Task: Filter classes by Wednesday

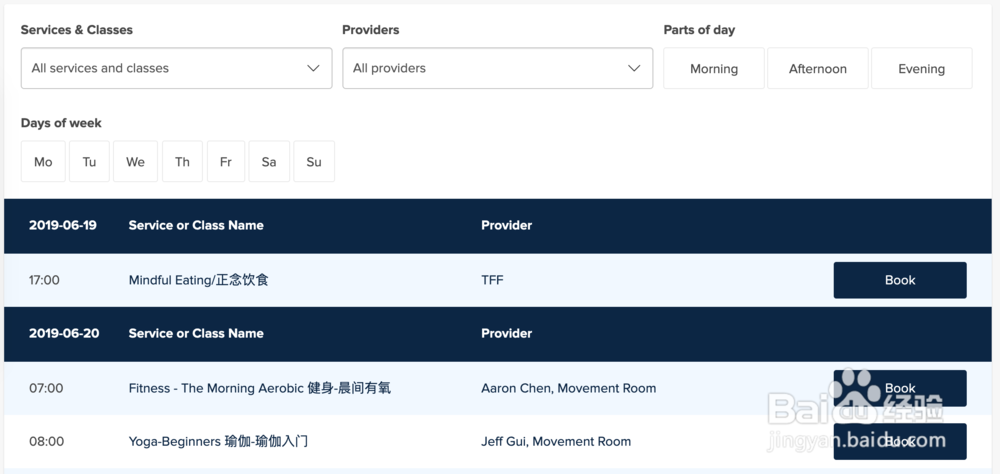Action: tap(135, 162)
